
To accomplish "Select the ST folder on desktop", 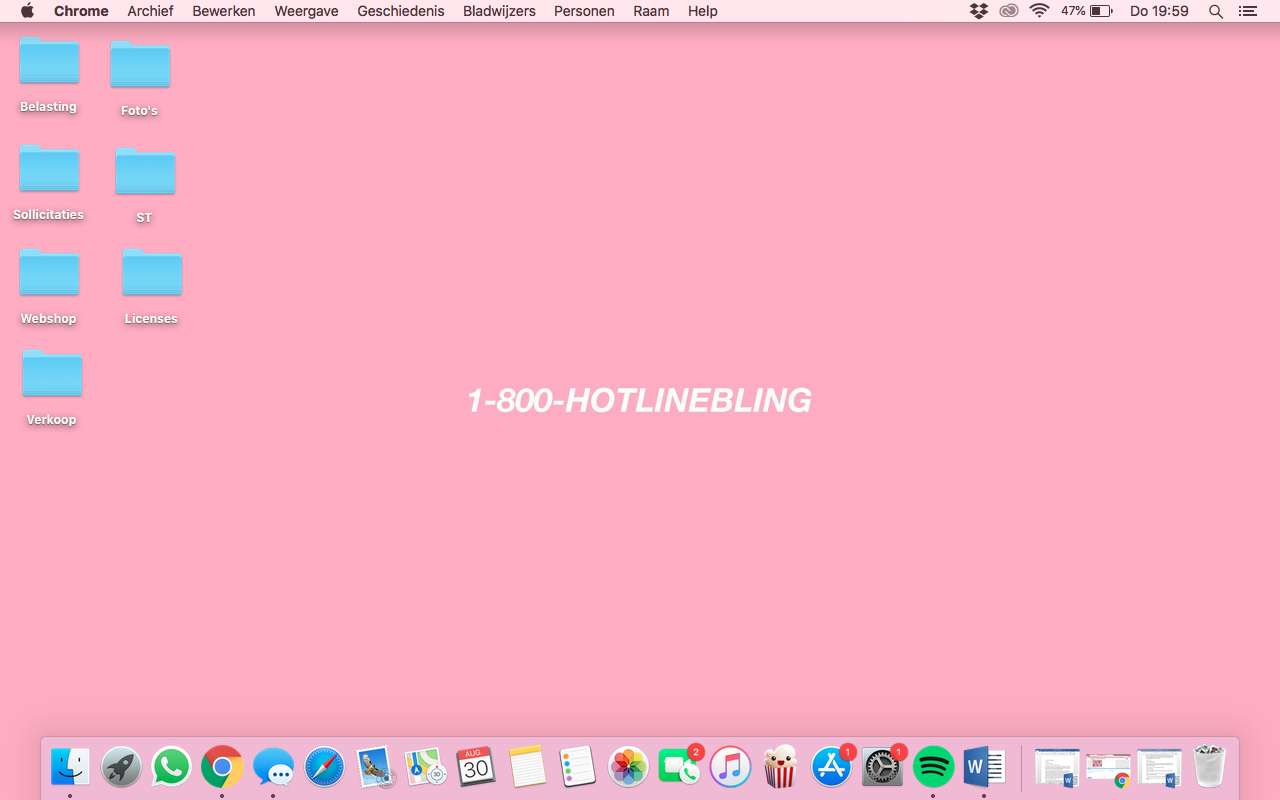I will point(145,185).
